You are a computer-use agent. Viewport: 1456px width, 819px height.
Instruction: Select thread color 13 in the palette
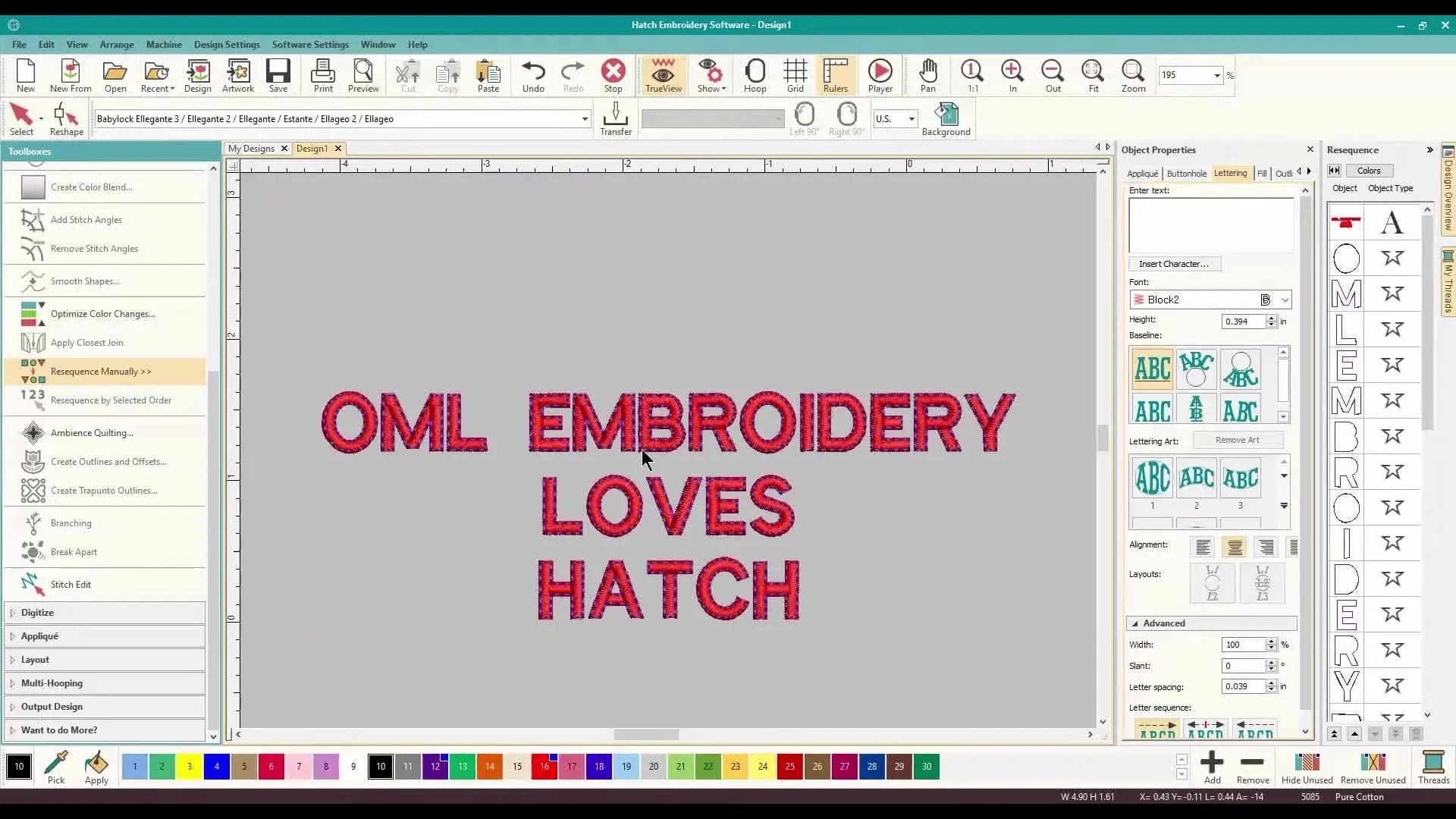click(x=462, y=766)
